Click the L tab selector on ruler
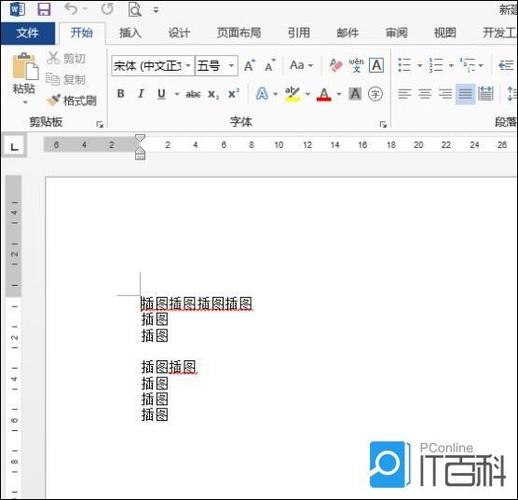Screen dimensions: 518x500 (x=14, y=146)
